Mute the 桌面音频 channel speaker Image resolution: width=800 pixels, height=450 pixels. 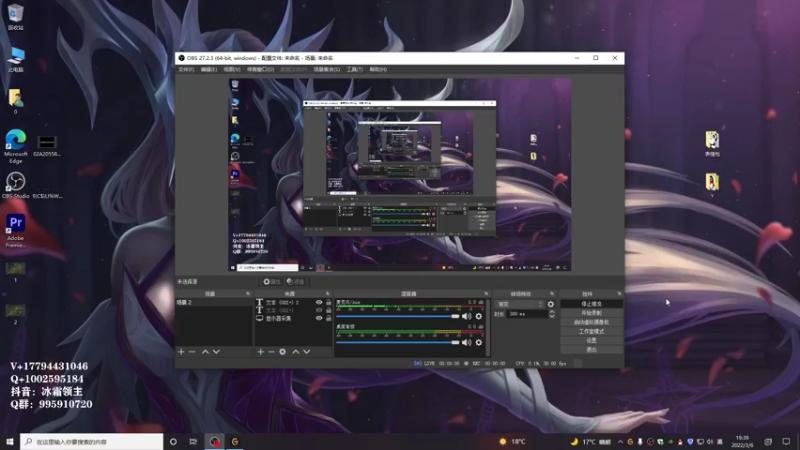(466, 342)
